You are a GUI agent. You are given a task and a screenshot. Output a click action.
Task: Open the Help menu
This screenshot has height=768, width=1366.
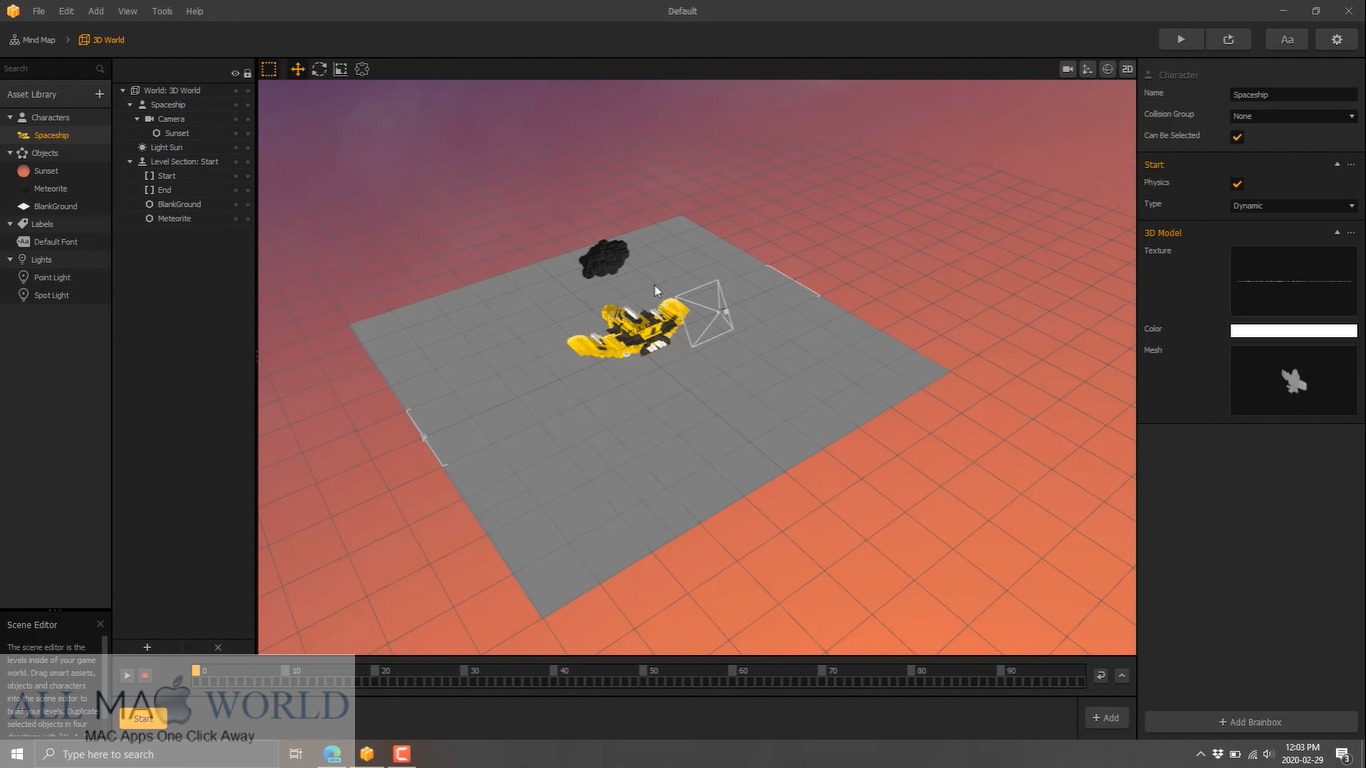tap(195, 11)
